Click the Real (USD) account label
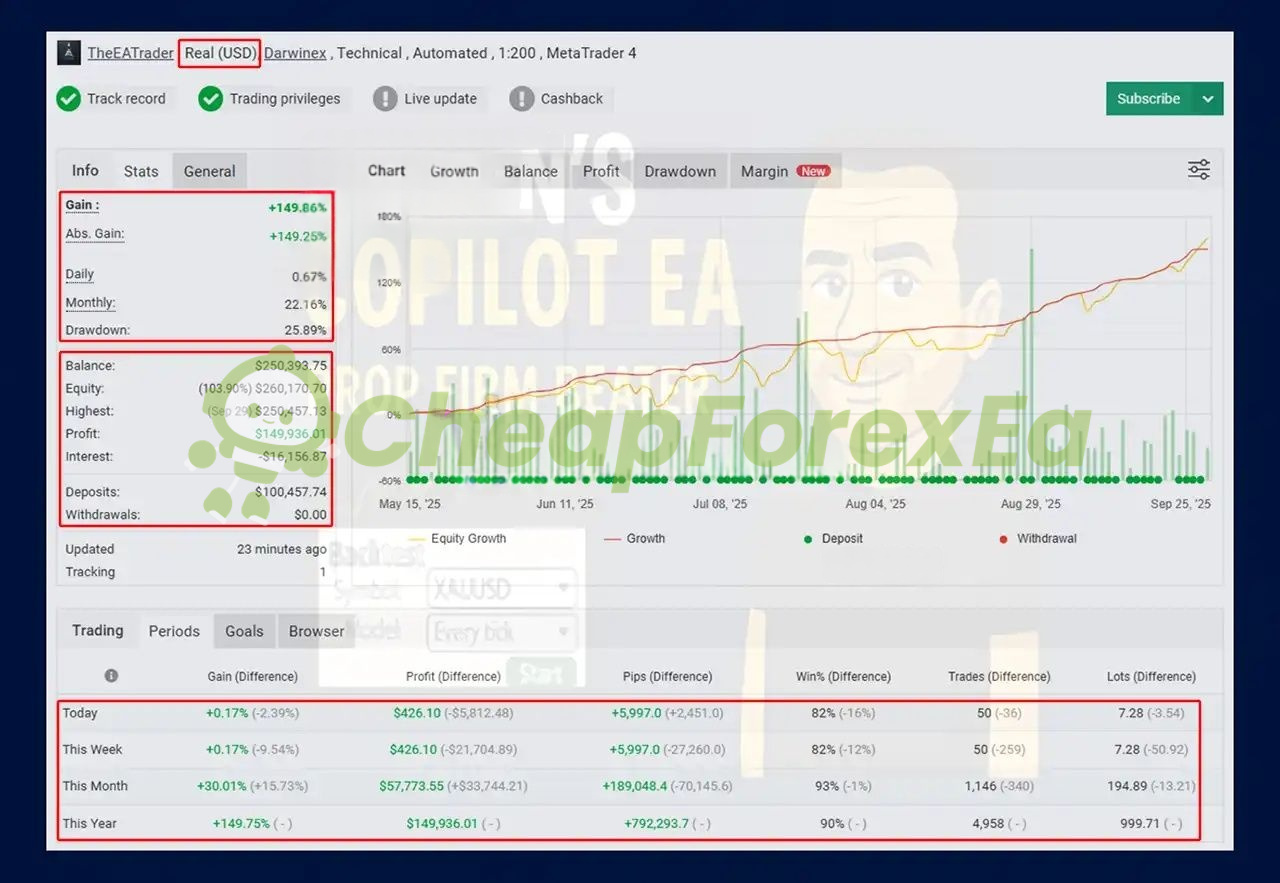The height and width of the screenshot is (883, 1280). pyautogui.click(x=220, y=53)
